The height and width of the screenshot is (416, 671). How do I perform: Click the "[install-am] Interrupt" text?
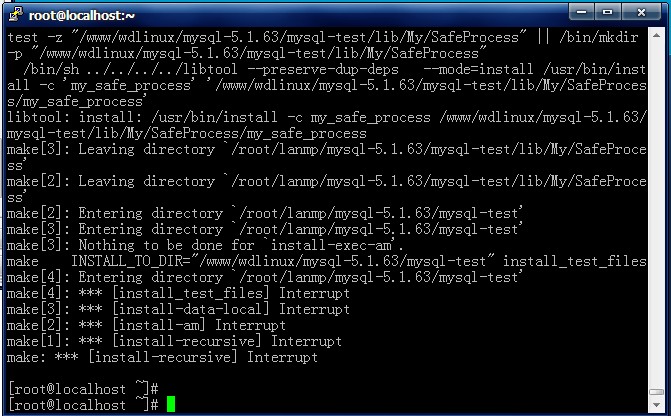tap(199, 325)
